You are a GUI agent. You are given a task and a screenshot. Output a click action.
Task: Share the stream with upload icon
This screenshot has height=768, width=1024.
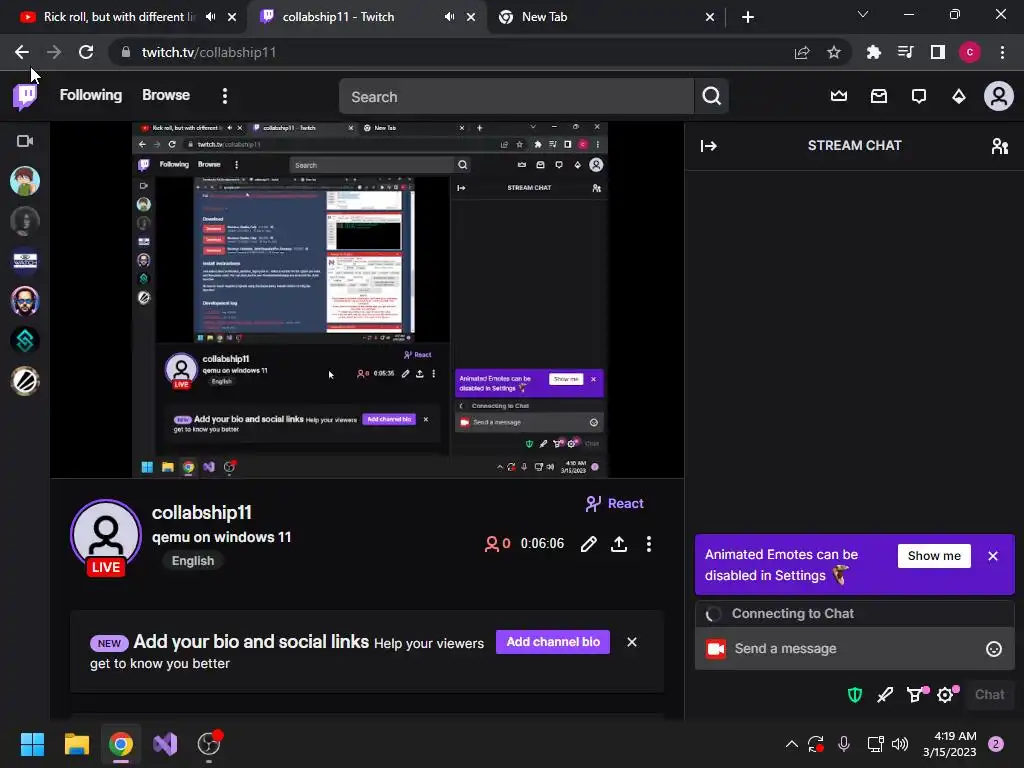point(618,544)
